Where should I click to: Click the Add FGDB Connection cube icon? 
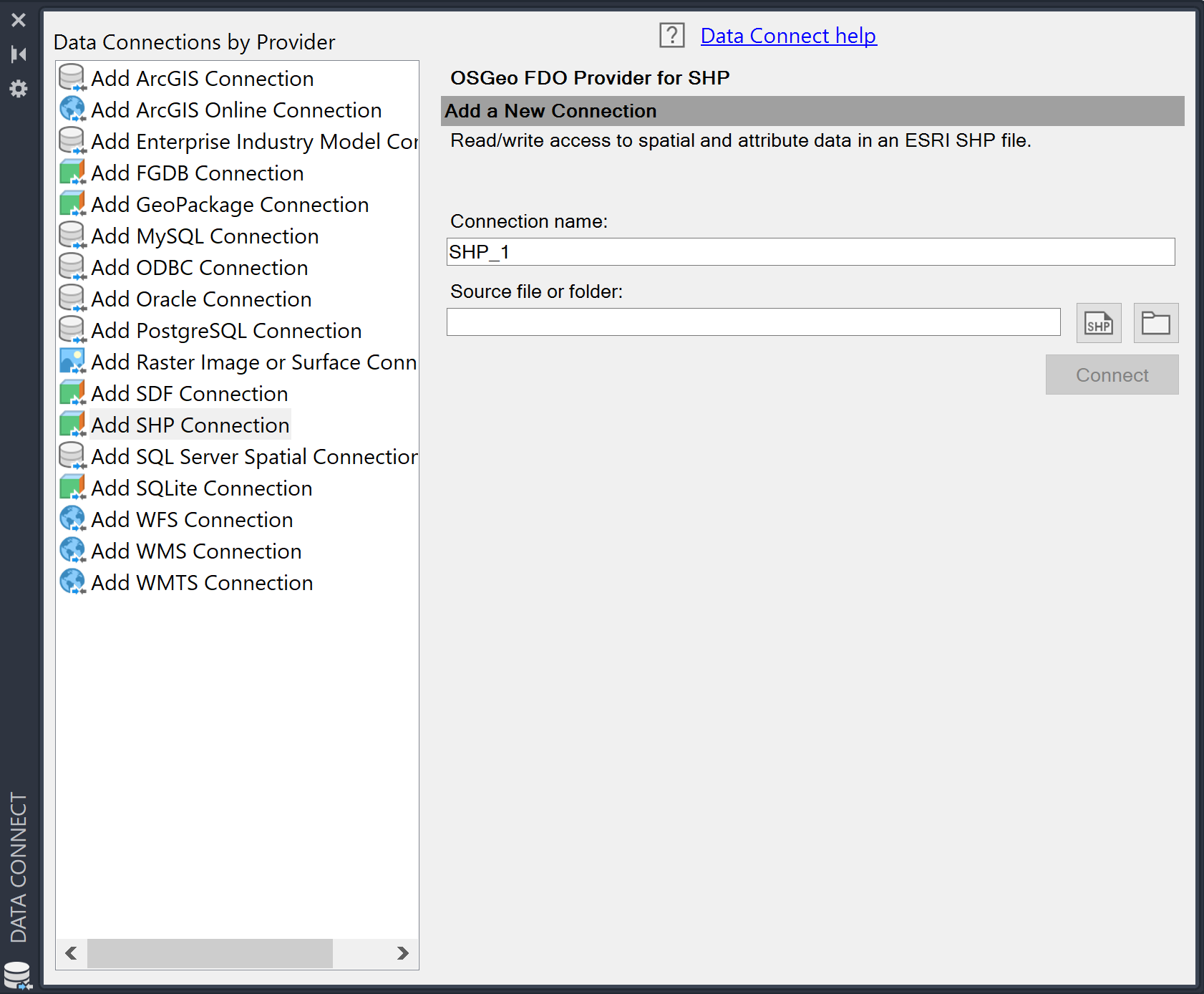[x=72, y=171]
